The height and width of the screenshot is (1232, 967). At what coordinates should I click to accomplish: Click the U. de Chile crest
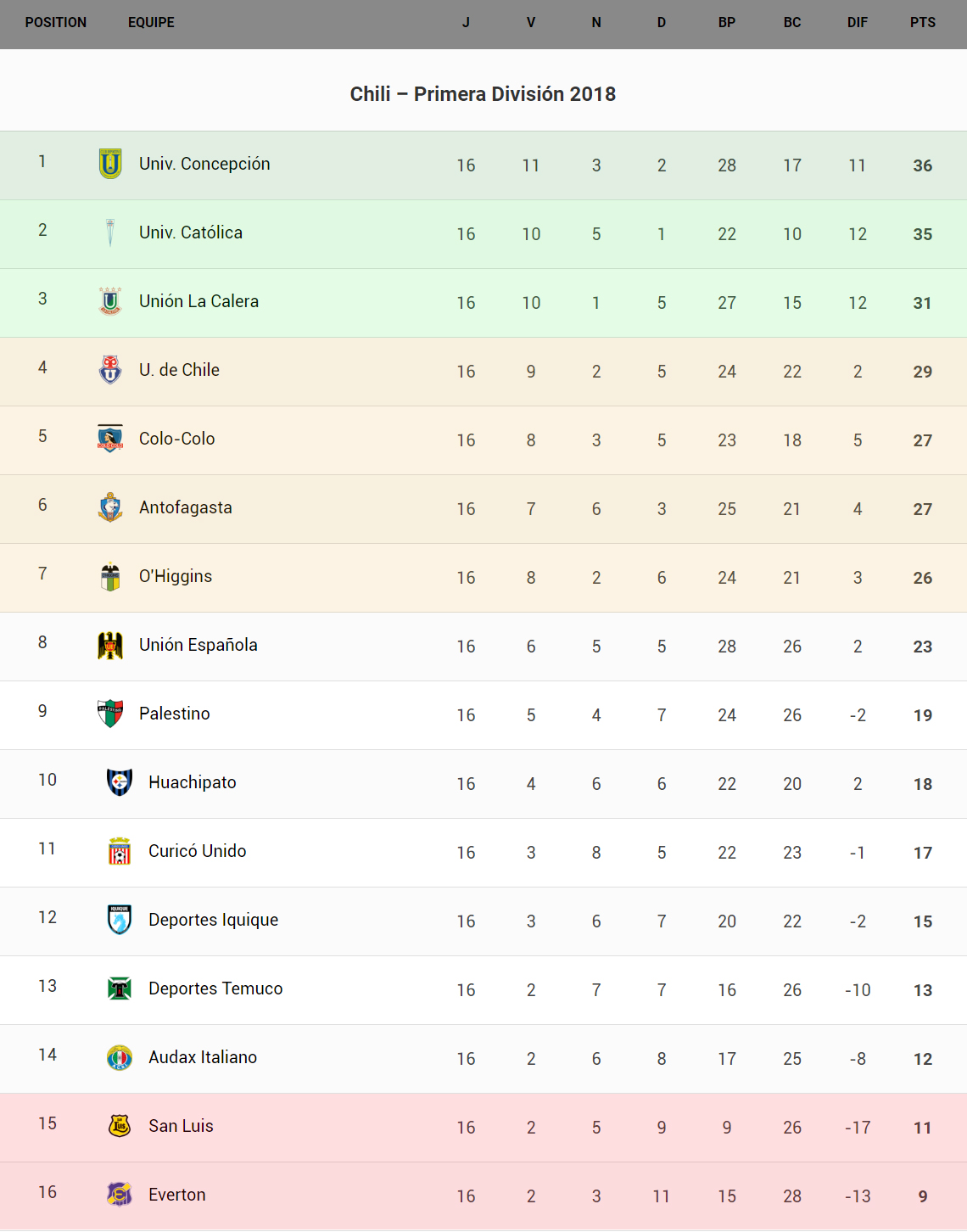110,370
